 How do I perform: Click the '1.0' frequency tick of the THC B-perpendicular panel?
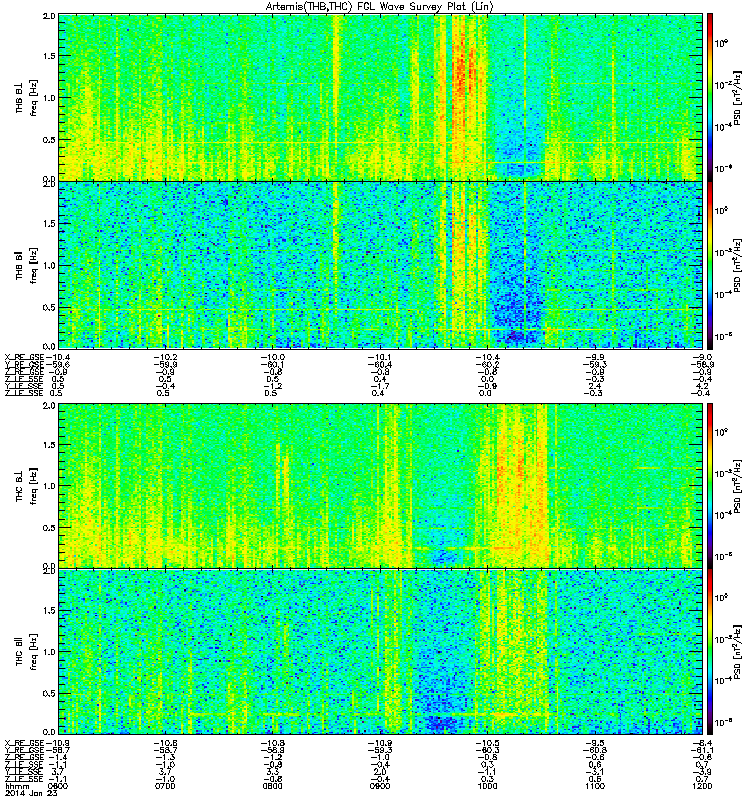click(x=49, y=486)
